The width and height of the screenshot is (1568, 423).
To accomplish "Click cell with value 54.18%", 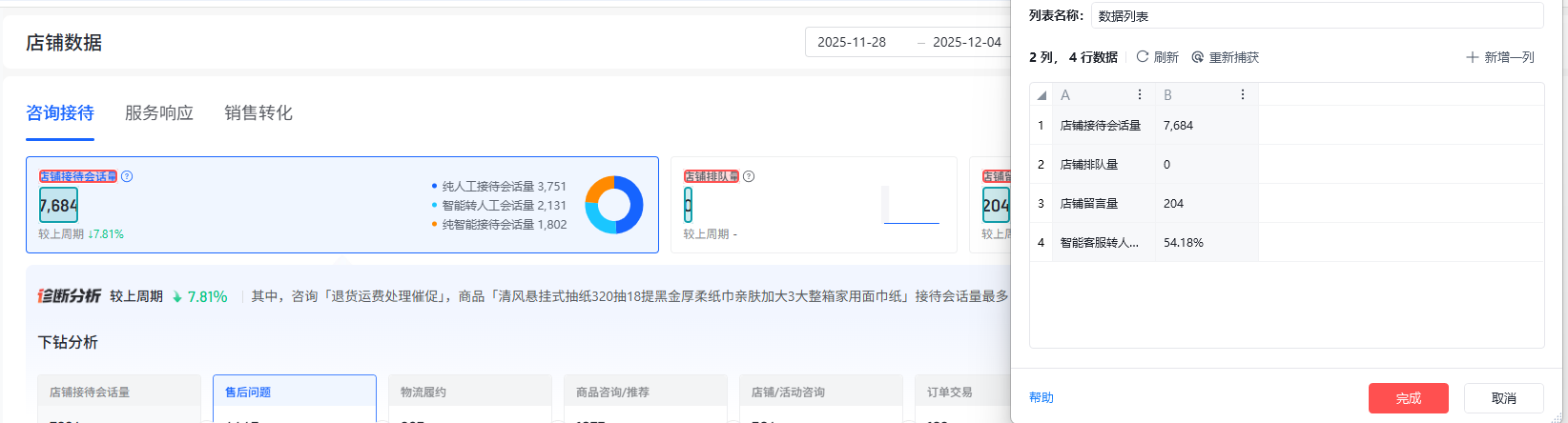I will 1207,242.
